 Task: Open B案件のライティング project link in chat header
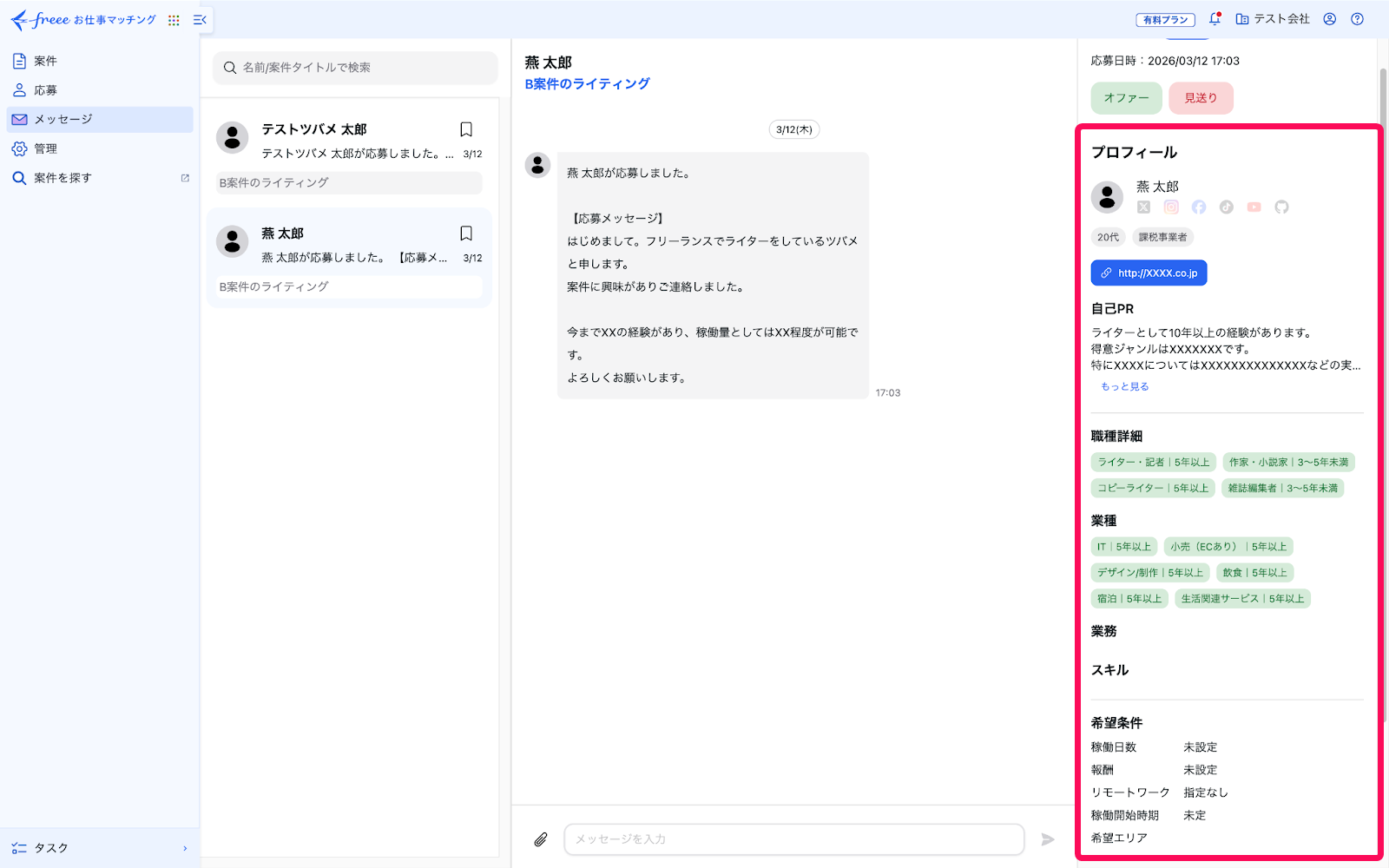click(587, 84)
